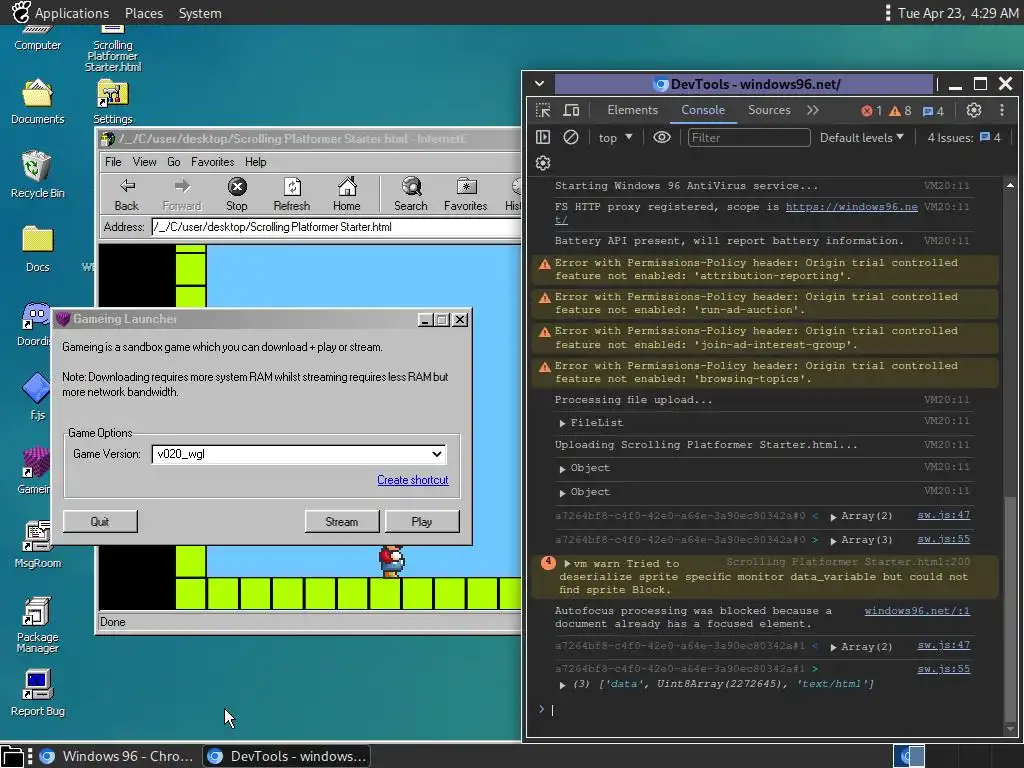
Task: Expand the second Object console entry
Action: pyautogui.click(x=562, y=493)
